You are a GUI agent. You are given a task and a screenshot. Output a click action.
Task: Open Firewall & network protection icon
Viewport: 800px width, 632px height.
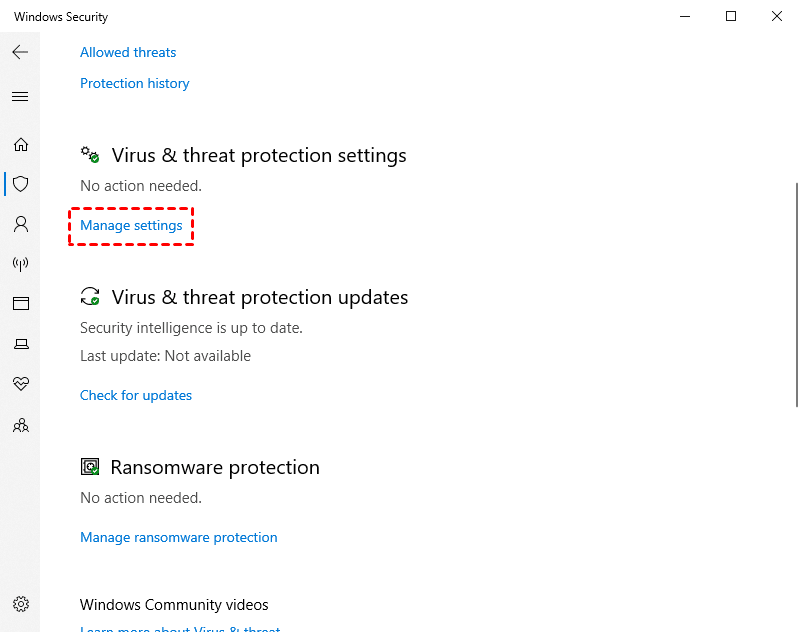[20, 264]
